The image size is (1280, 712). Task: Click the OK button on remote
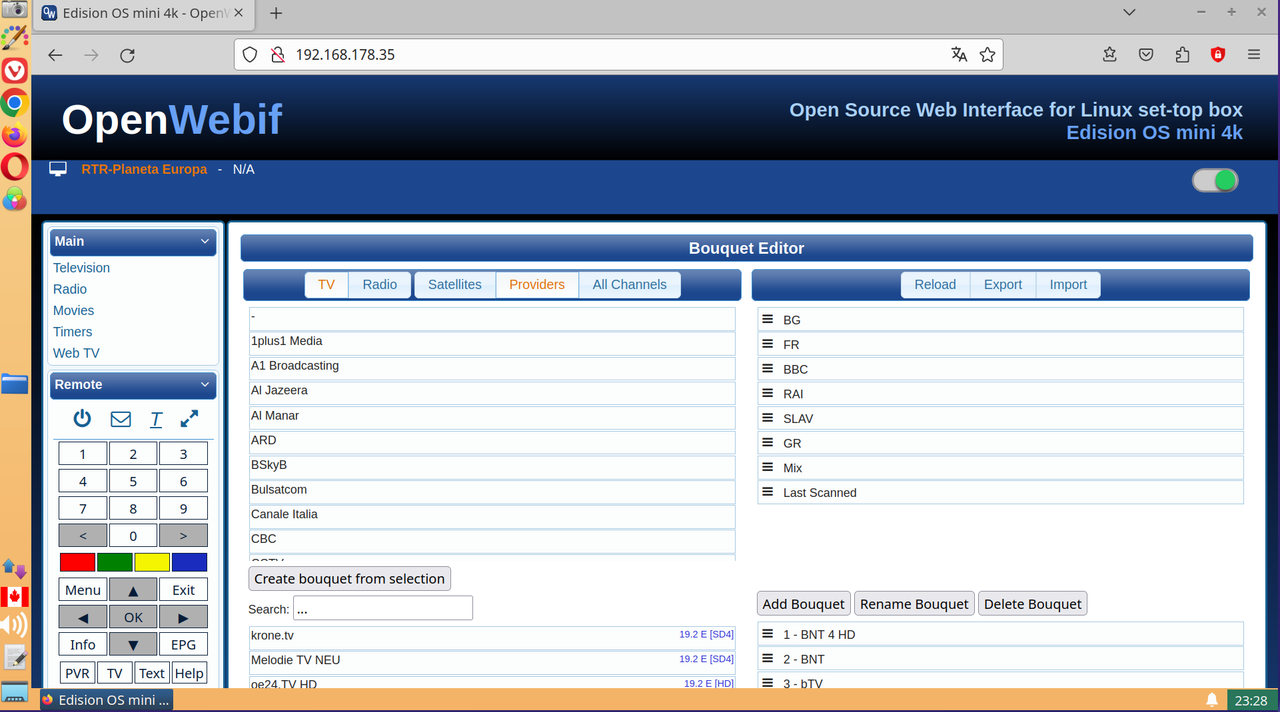[133, 617]
